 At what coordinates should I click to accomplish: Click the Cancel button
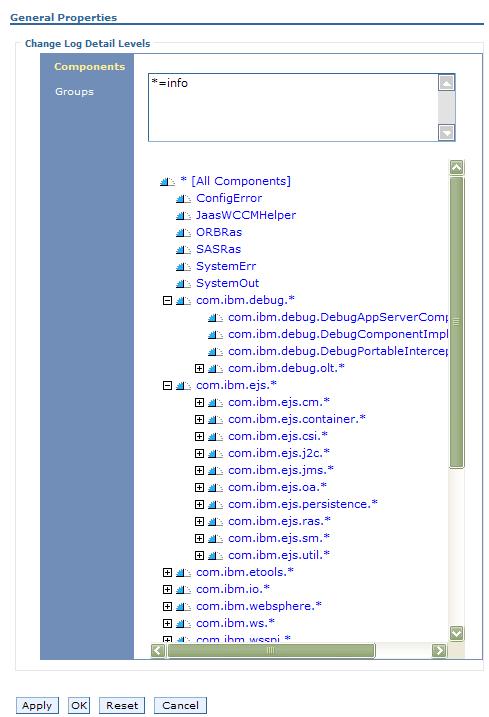[180, 705]
